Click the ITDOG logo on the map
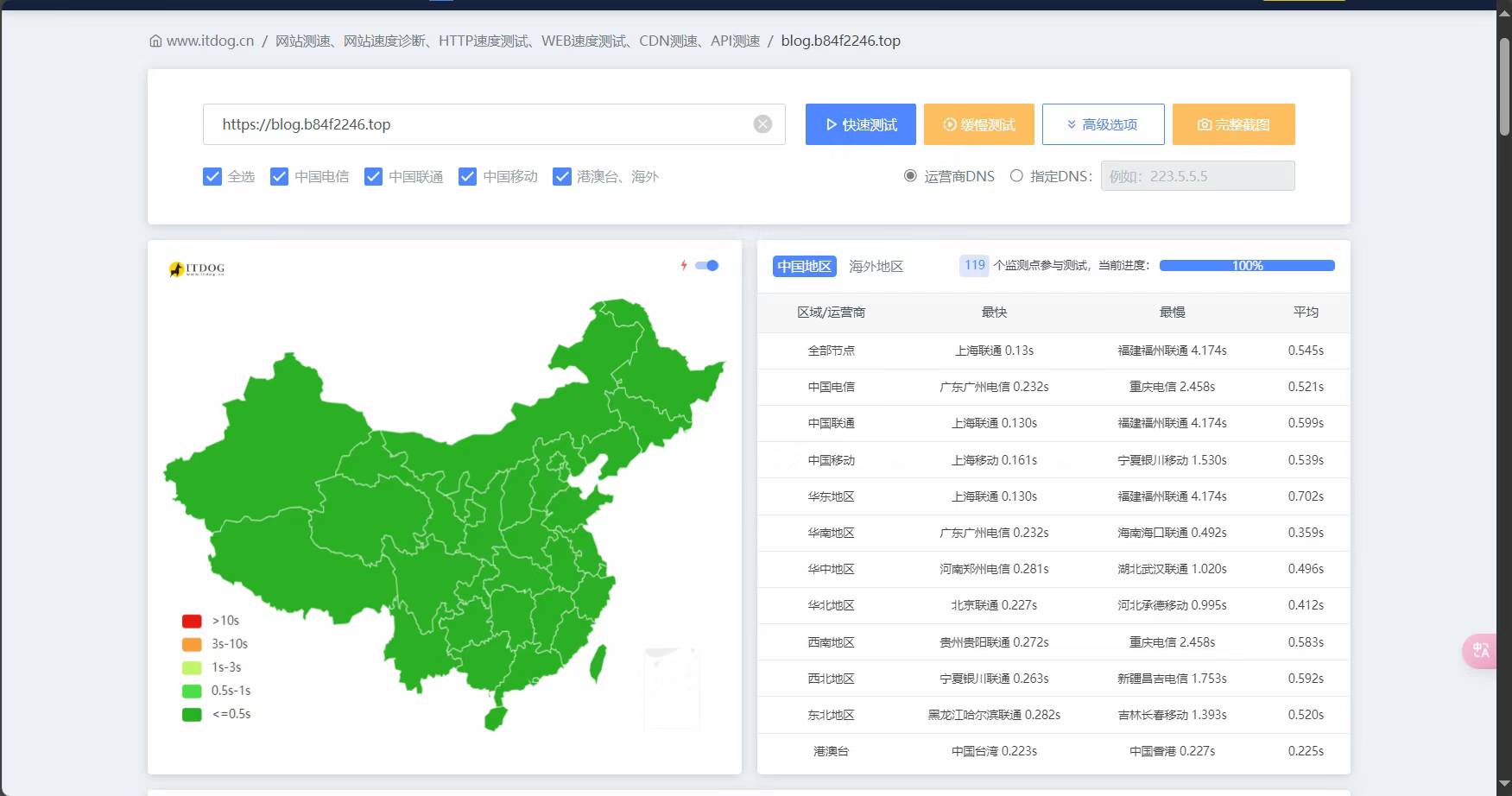 pyautogui.click(x=197, y=269)
